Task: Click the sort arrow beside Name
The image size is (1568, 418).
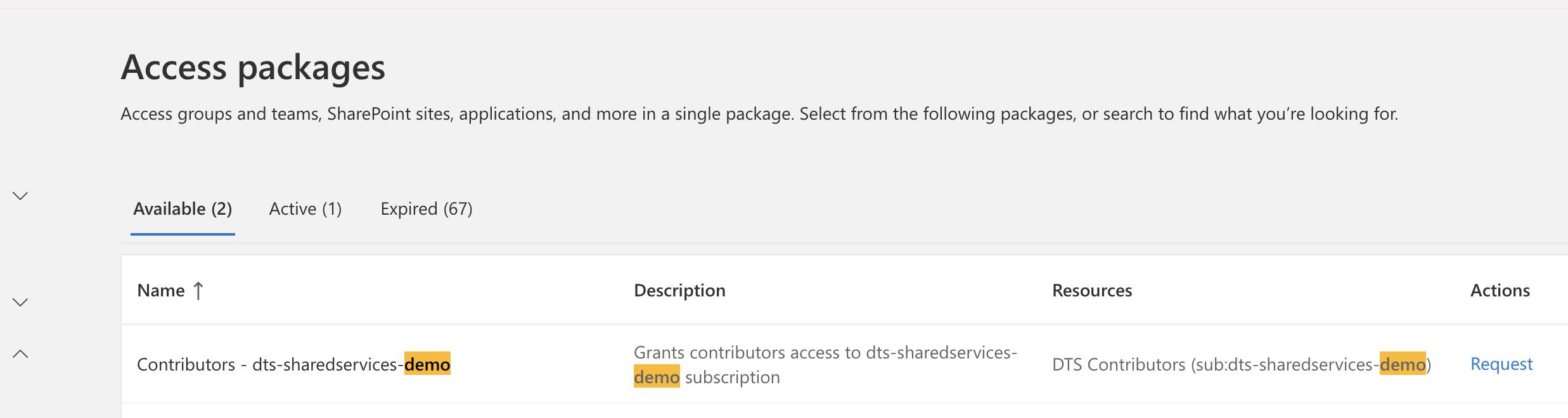Action: click(x=198, y=291)
